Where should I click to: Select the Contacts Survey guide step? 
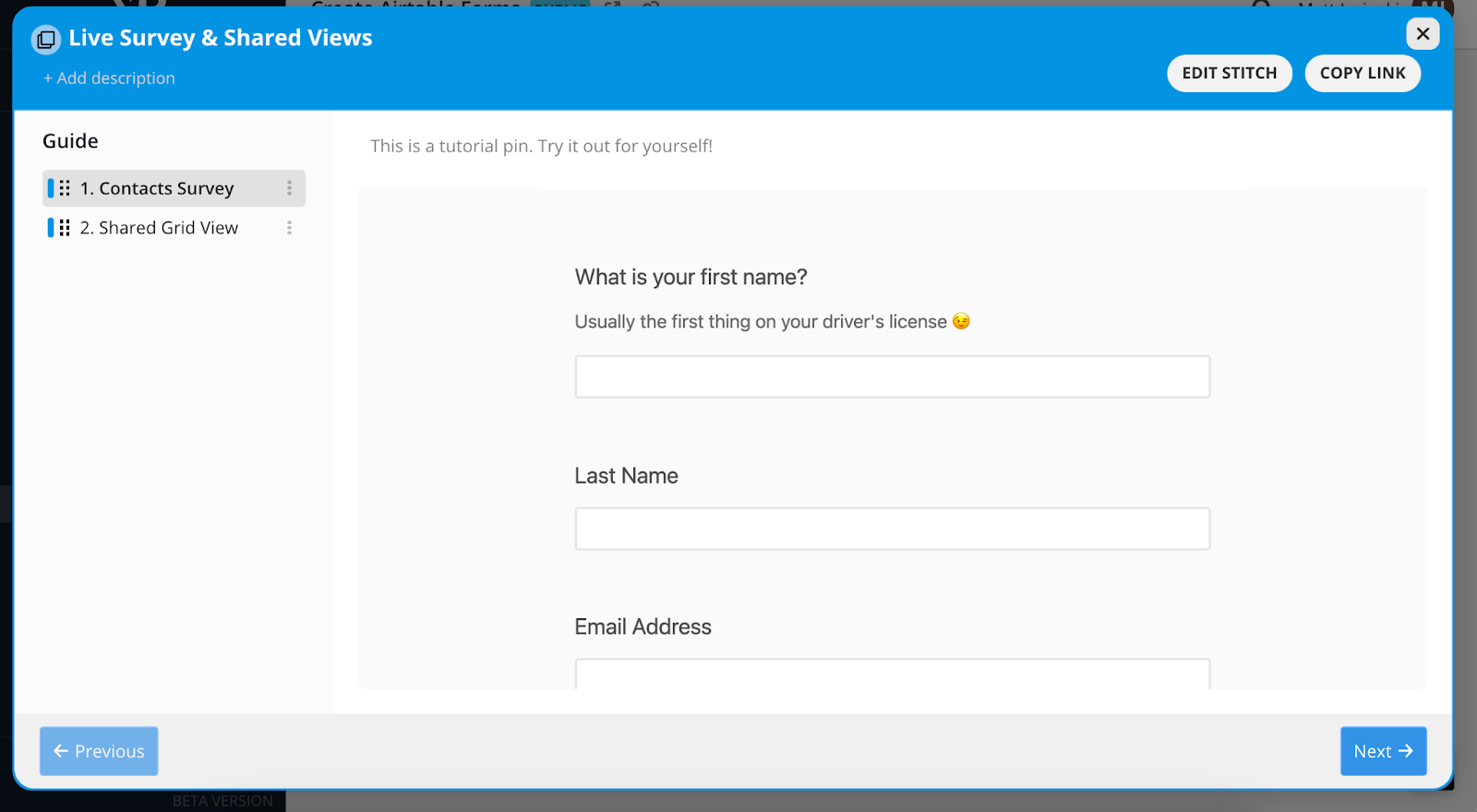tap(174, 188)
